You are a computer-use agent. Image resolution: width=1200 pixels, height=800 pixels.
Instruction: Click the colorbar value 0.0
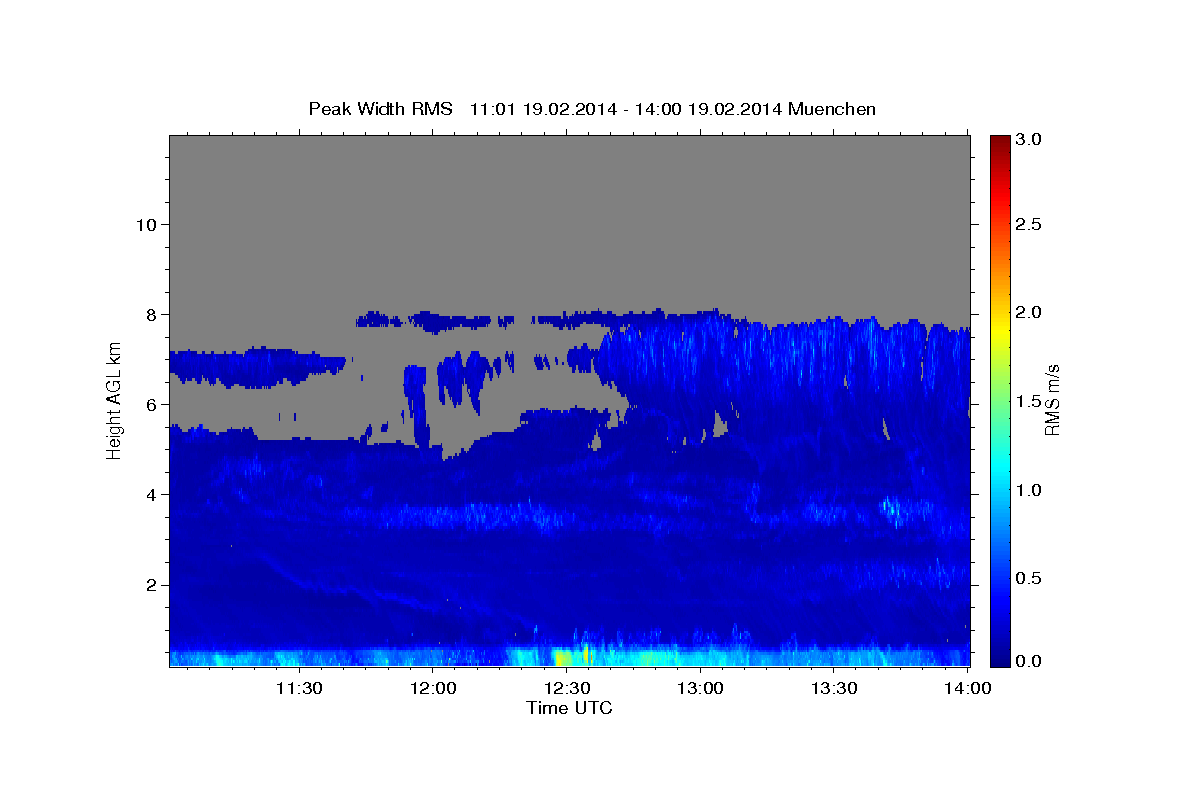[1030, 662]
